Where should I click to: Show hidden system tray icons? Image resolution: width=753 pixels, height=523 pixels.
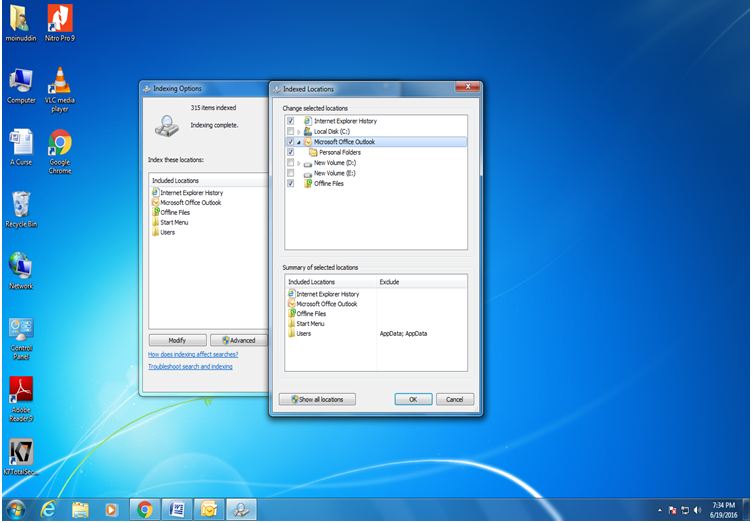[660, 510]
